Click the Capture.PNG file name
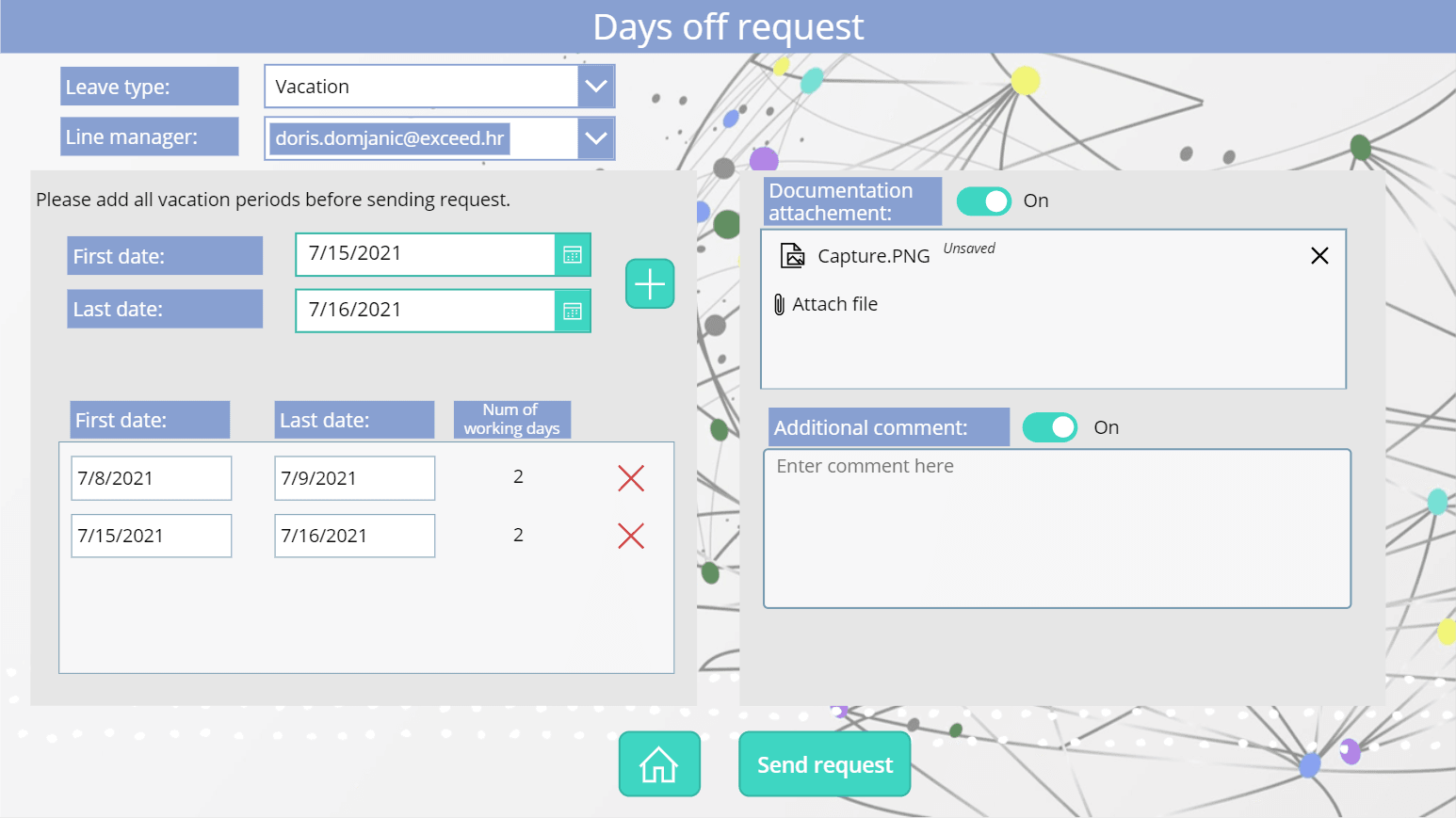1456x818 pixels. [874, 256]
